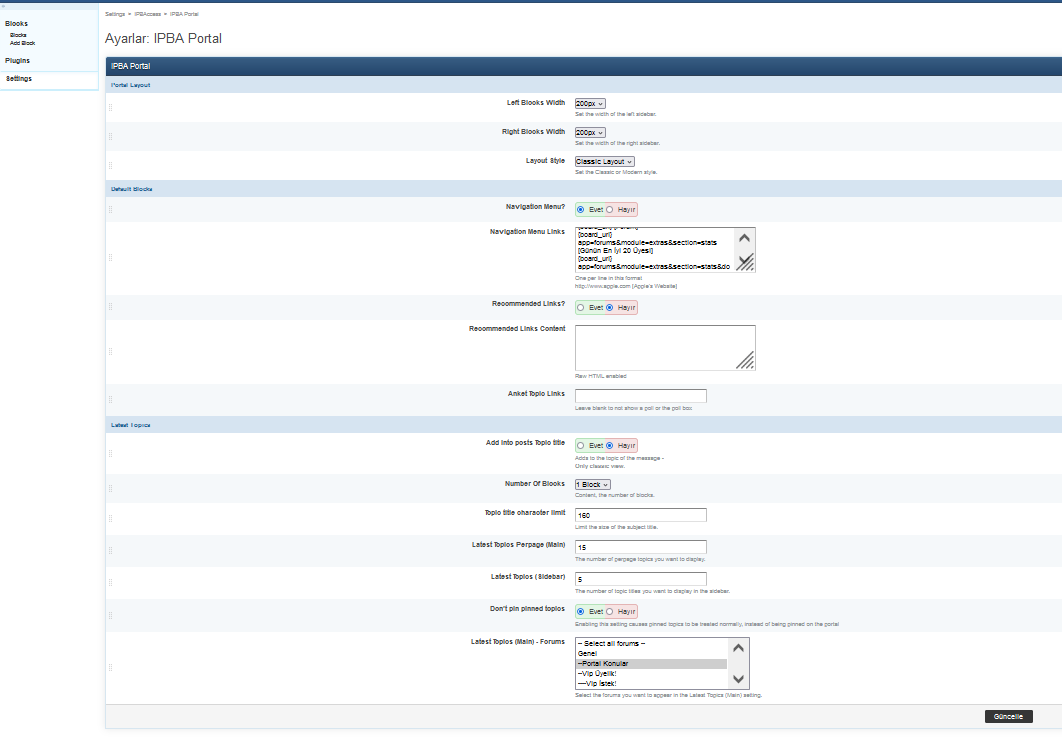The width and height of the screenshot is (1062, 753).
Task: Click the drag handle for Navigation Menu Links row
Action: point(110,257)
